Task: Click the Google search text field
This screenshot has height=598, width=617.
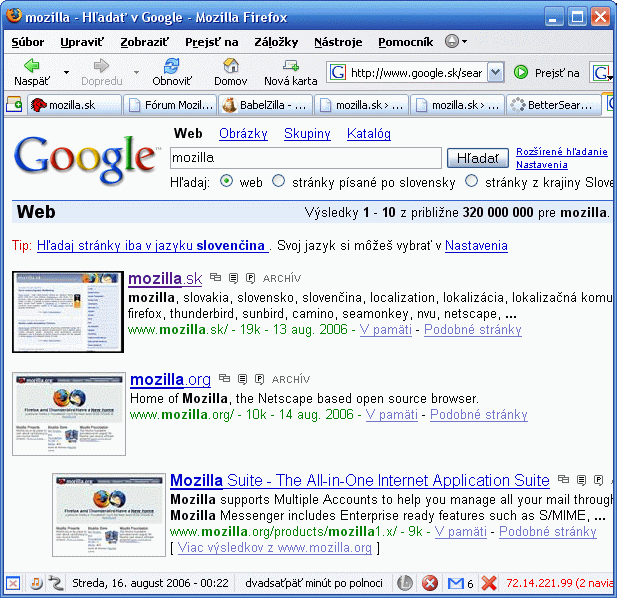Action: [x=306, y=158]
